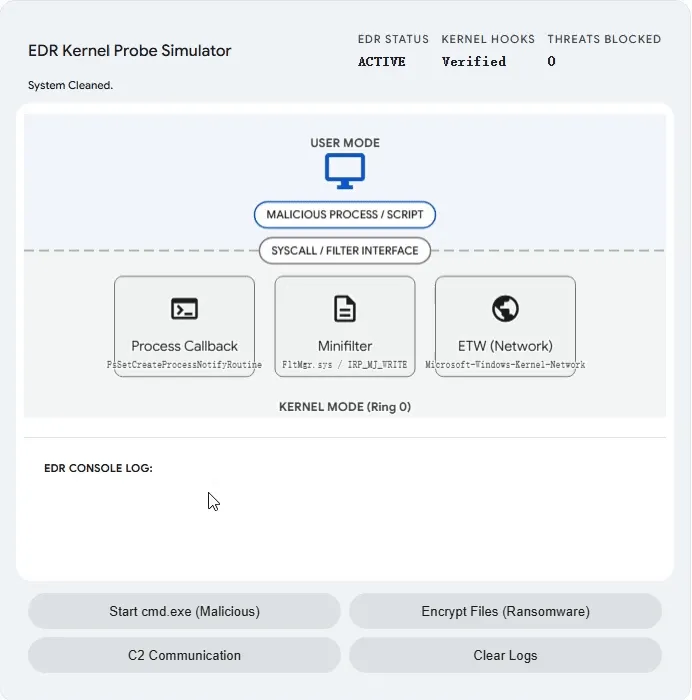Click the Kernel Mode (Ring 0) label
This screenshot has height=700, width=692.
click(345, 407)
